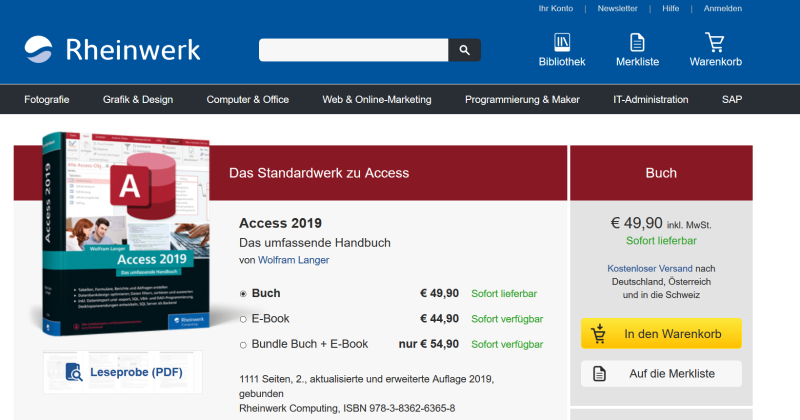Open the Merkliste icon in header
The width and height of the screenshot is (800, 420).
tap(637, 42)
